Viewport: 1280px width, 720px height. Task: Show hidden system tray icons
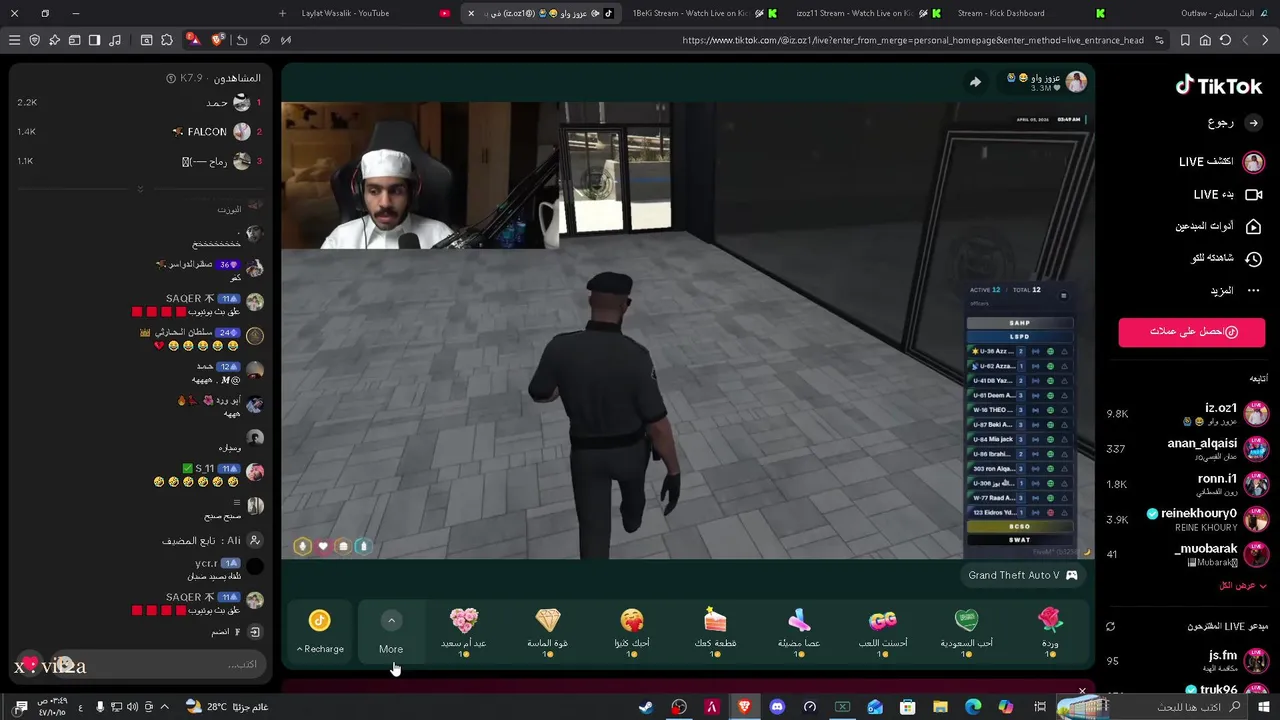pos(165,707)
